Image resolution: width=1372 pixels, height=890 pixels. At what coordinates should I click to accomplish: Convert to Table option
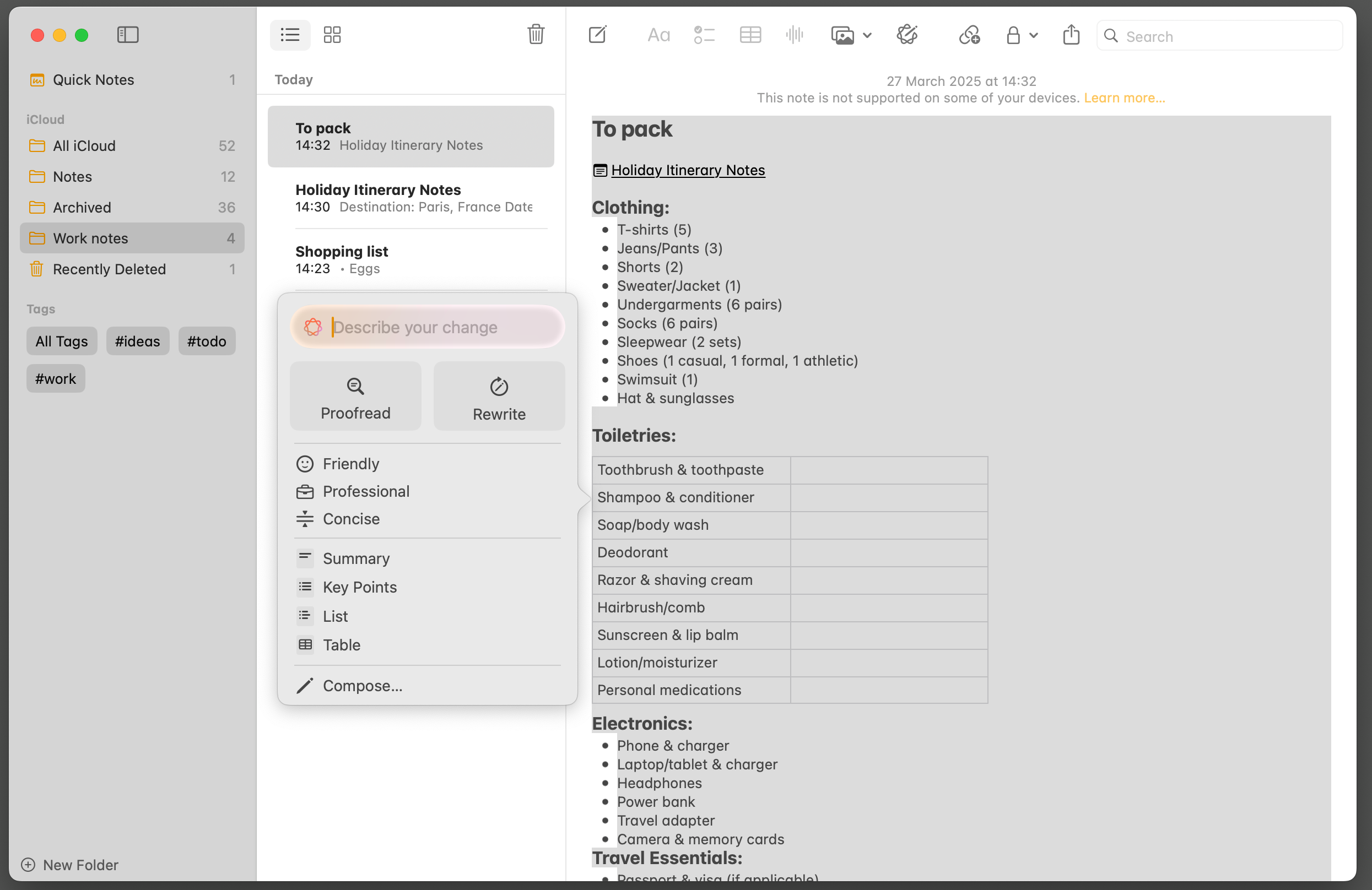[427, 644]
